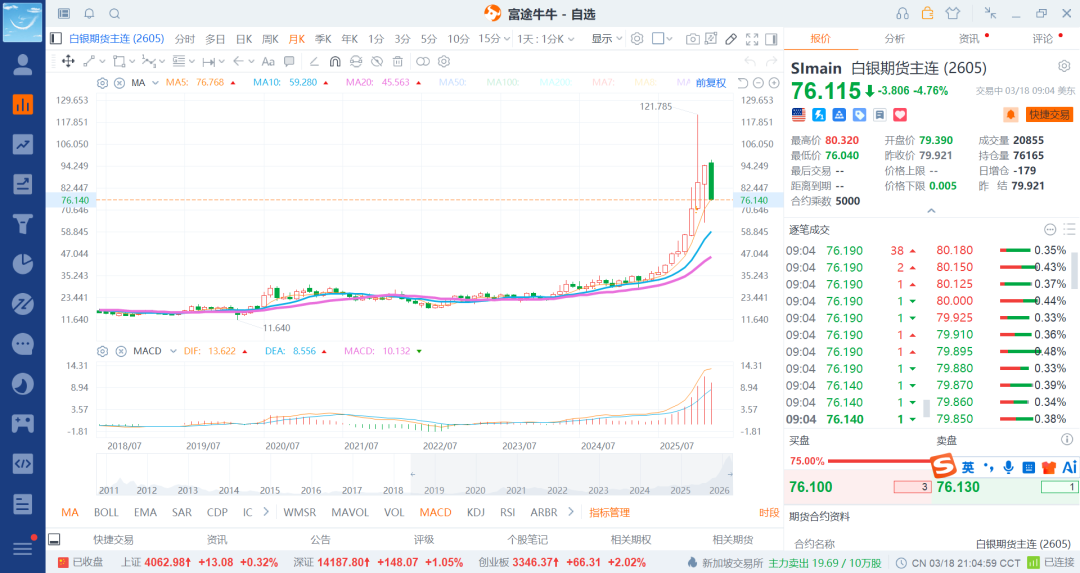Click the buy-sell 75.00% ratio bar
This screenshot has width=1080, height=573.
879,461
